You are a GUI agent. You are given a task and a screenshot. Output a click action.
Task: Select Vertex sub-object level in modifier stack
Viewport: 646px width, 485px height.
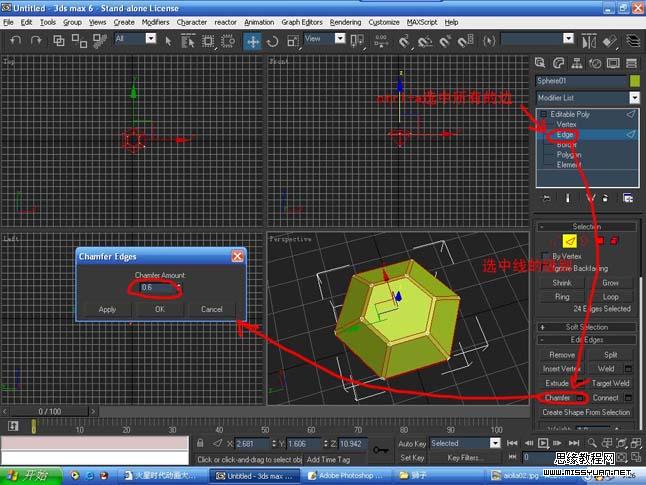(566, 124)
